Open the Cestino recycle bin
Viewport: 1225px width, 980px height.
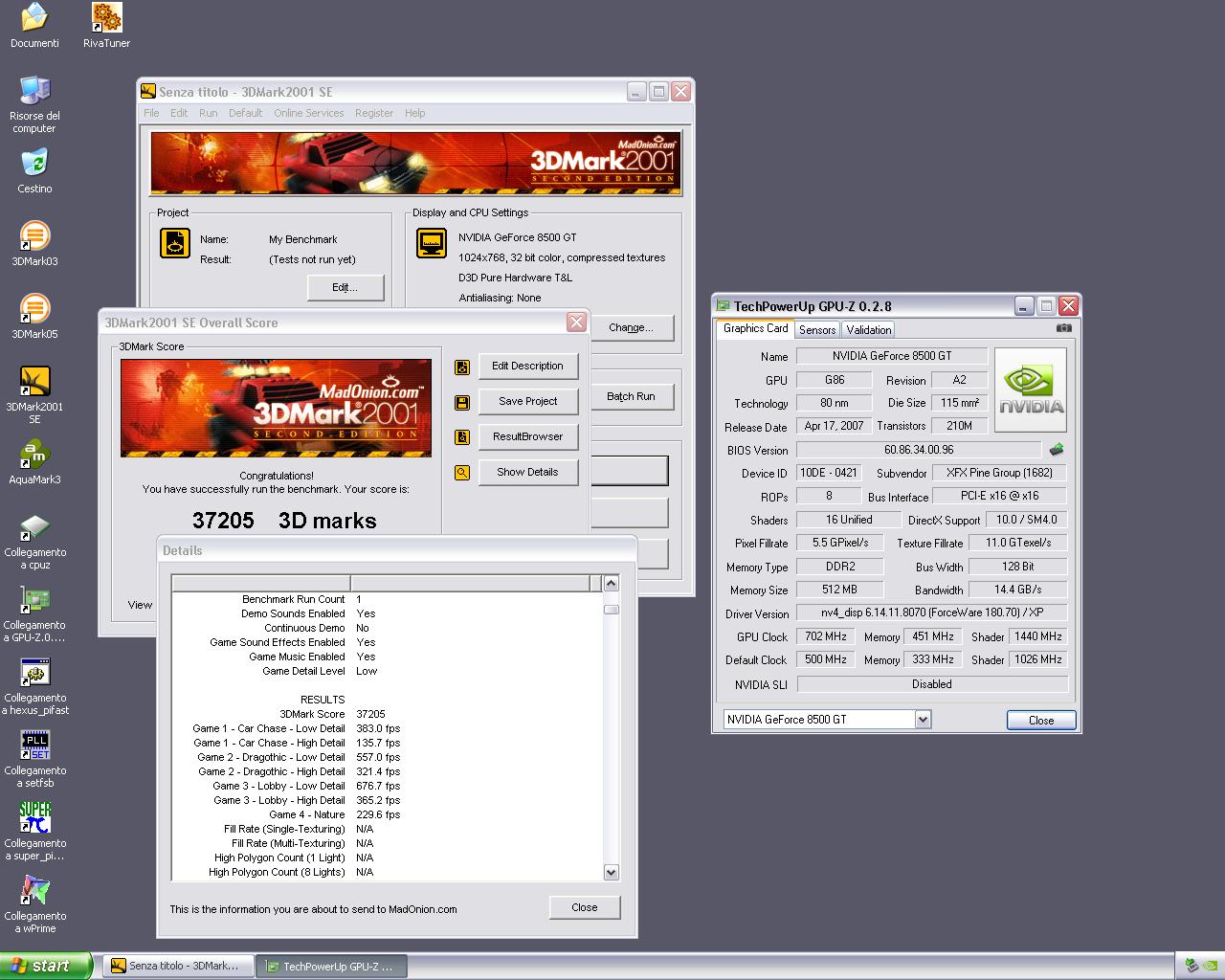(34, 169)
